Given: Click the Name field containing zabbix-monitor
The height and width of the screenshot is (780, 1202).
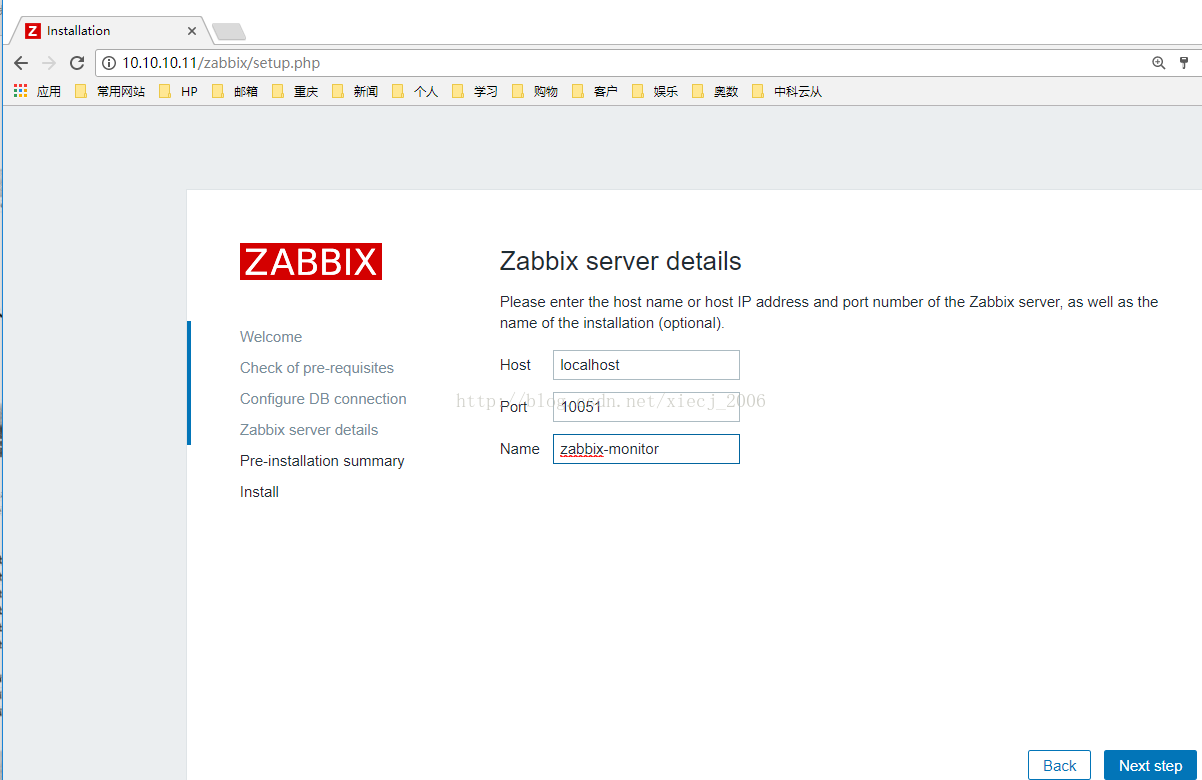Looking at the screenshot, I should (x=646, y=449).
